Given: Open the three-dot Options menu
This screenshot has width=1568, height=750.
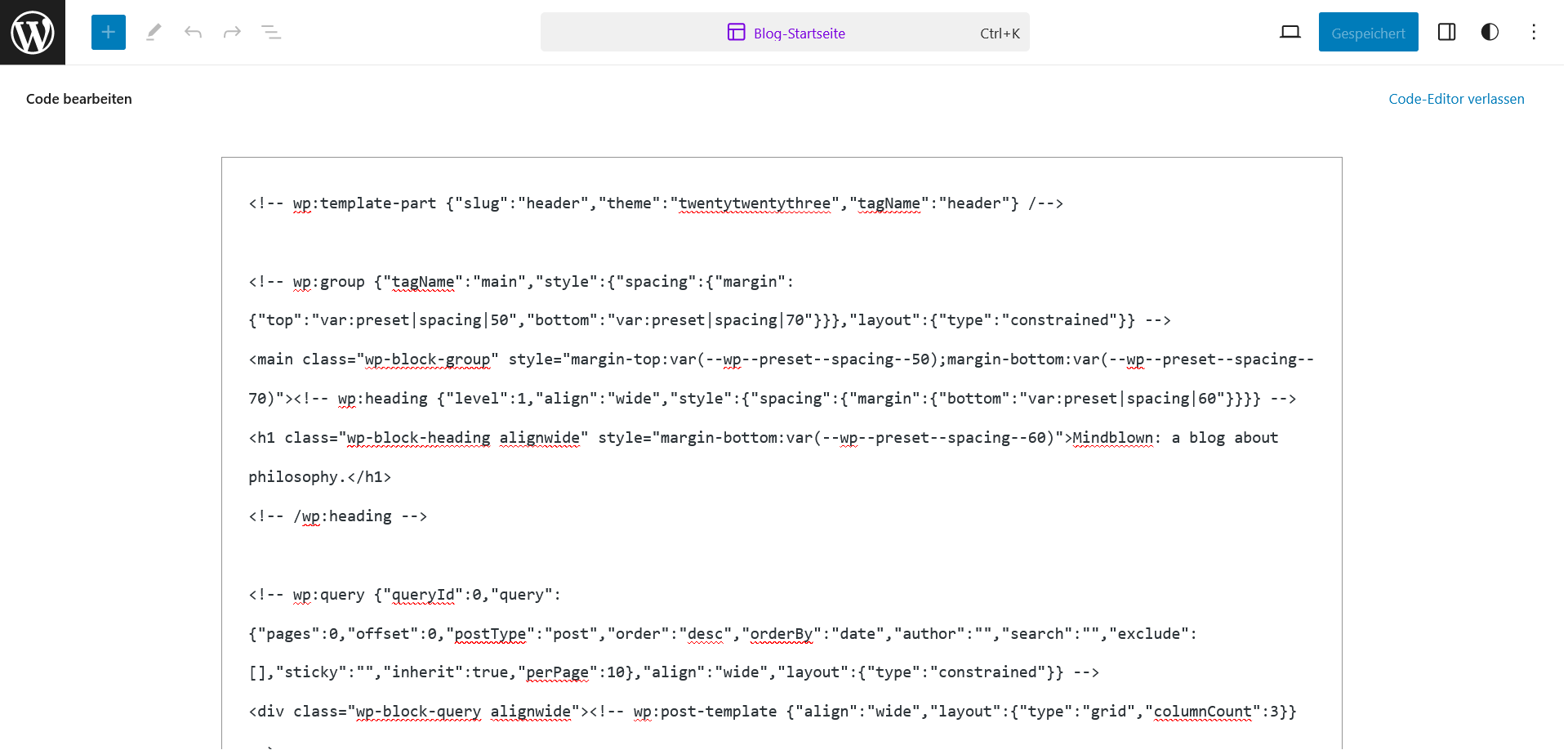Looking at the screenshot, I should click(x=1533, y=33).
